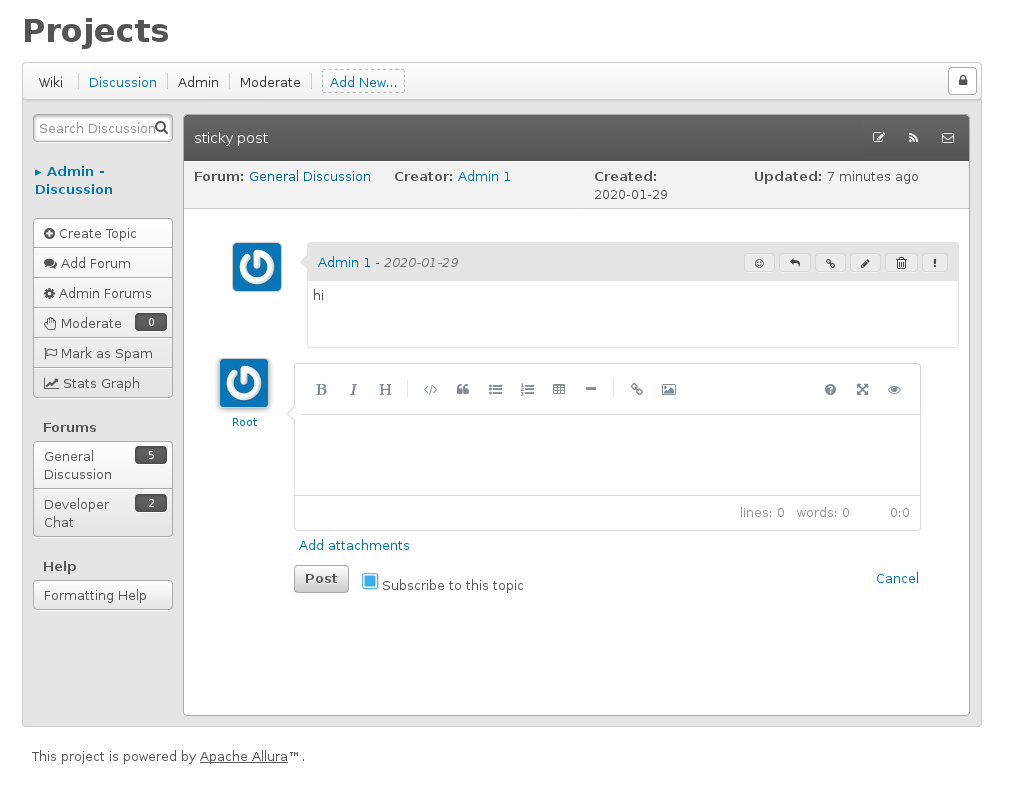Click the insert image icon in editor
Viewport: 1030px width, 801px height.
pos(669,390)
